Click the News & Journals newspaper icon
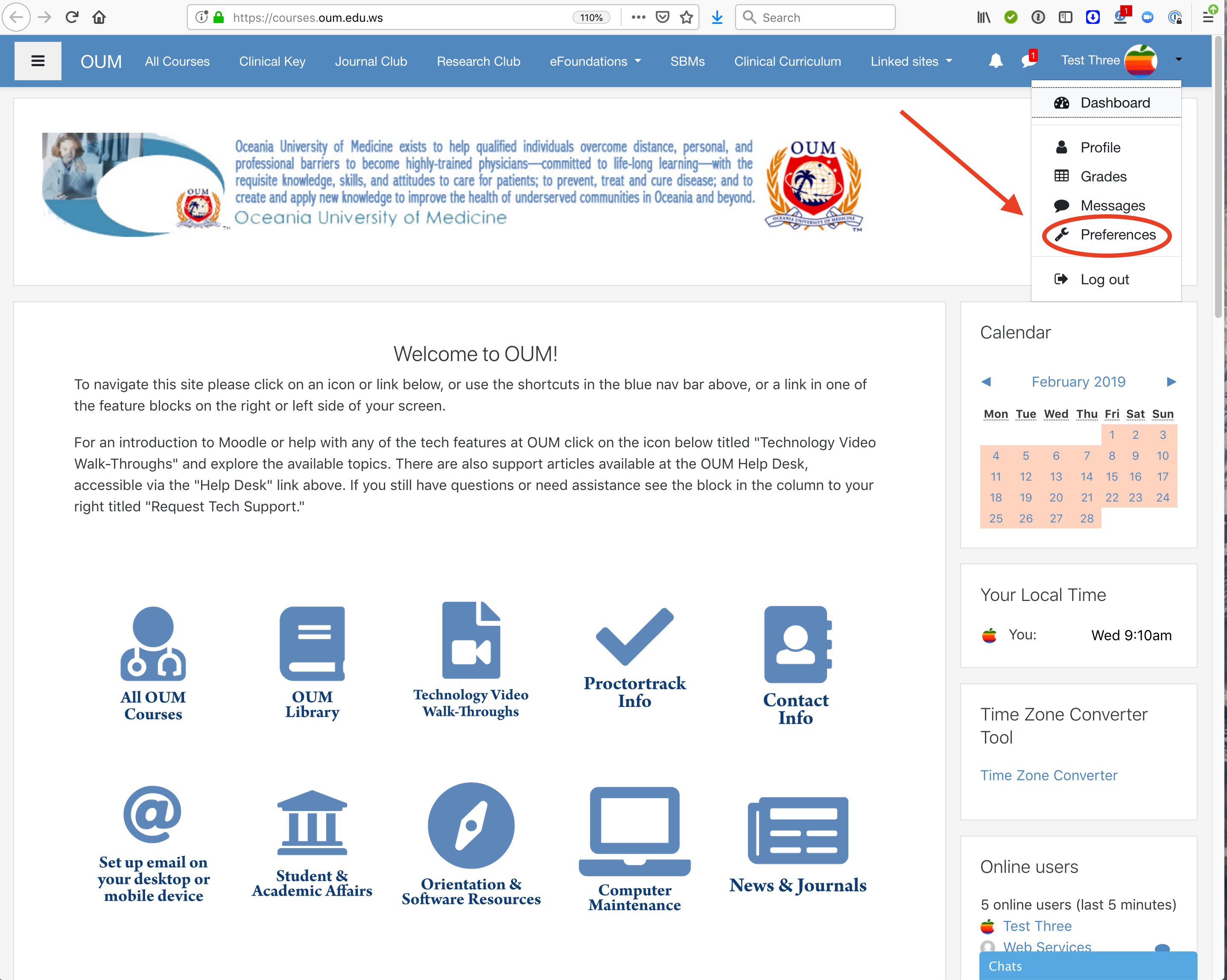 [798, 831]
